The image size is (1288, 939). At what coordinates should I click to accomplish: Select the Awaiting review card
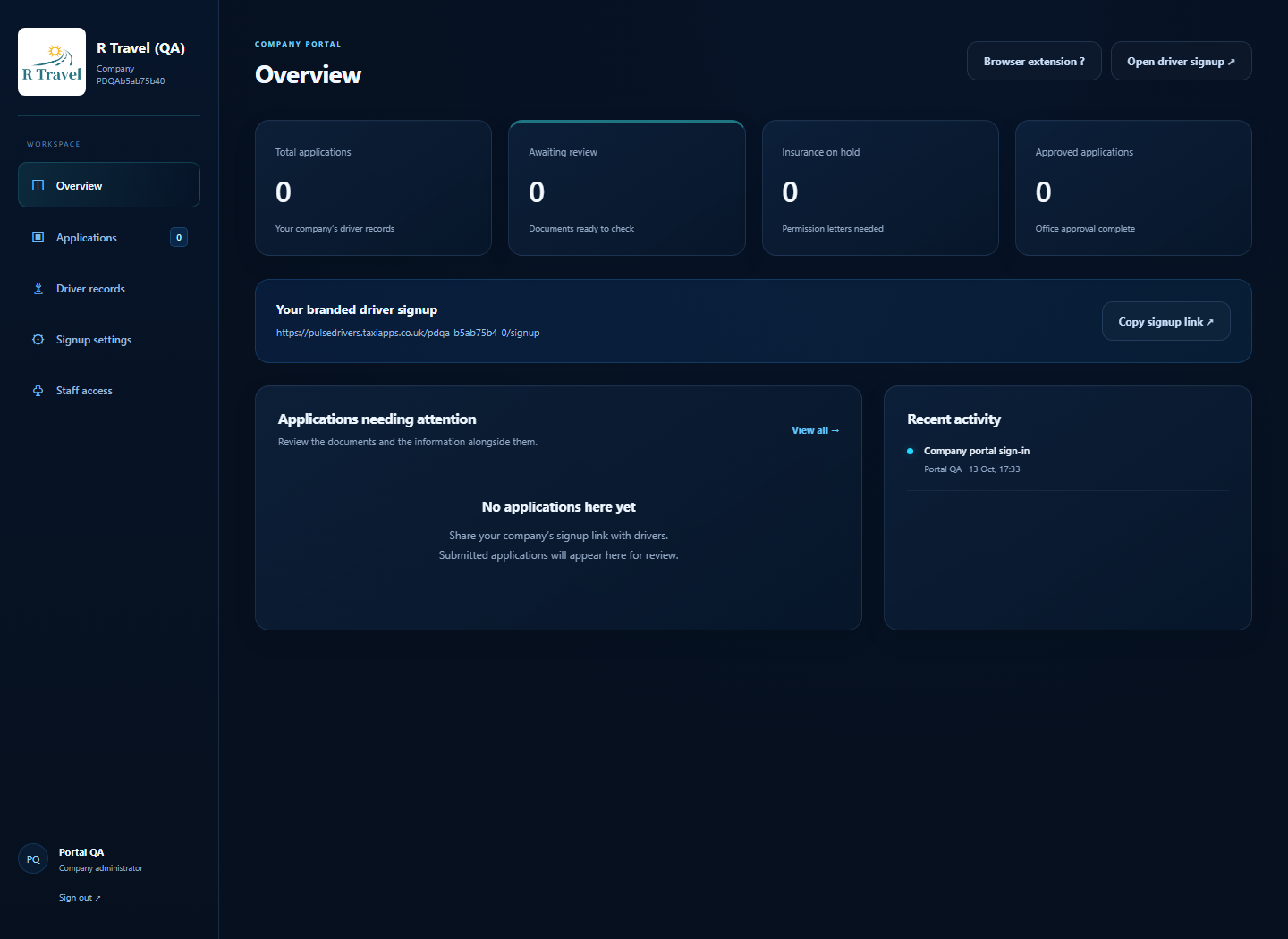(626, 188)
